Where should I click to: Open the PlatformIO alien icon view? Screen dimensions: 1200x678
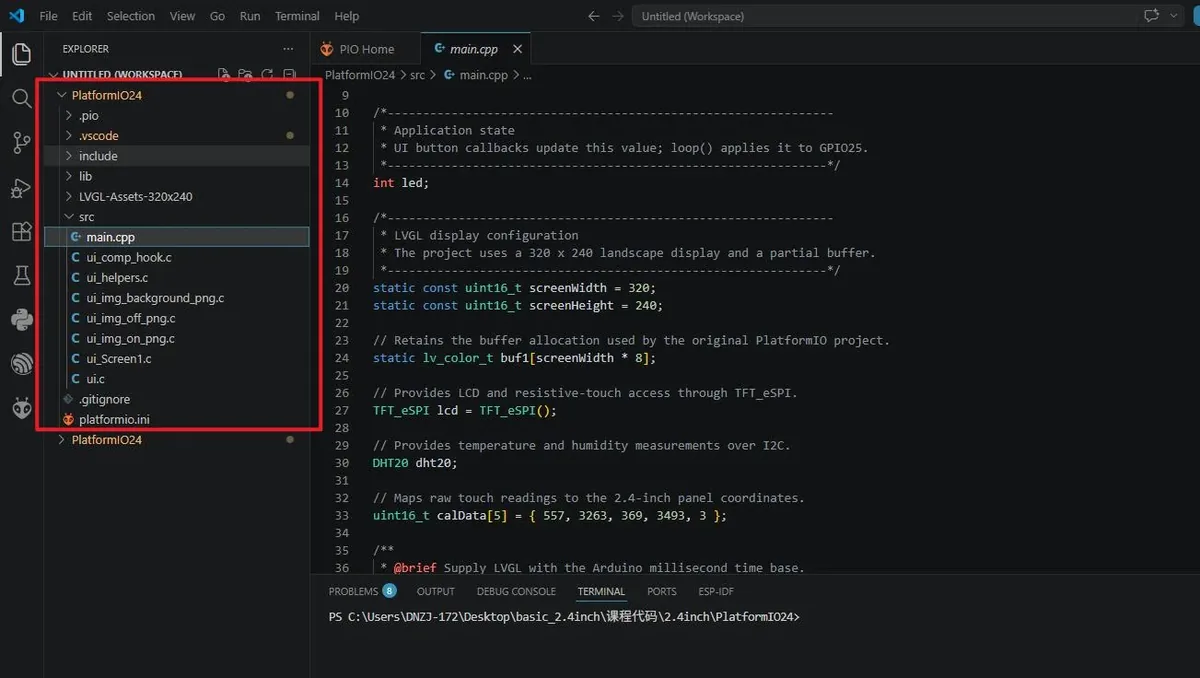click(21, 408)
